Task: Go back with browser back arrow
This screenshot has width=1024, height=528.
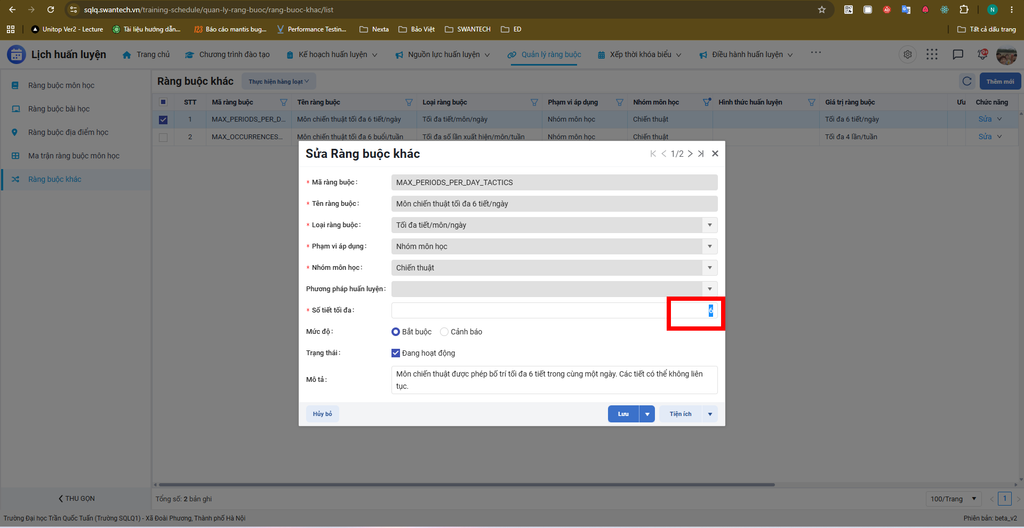Action: coord(12,10)
